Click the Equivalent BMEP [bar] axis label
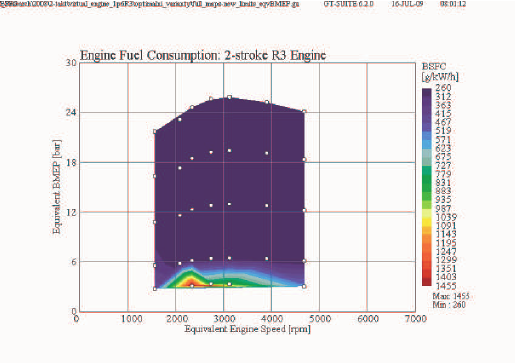 (57, 187)
